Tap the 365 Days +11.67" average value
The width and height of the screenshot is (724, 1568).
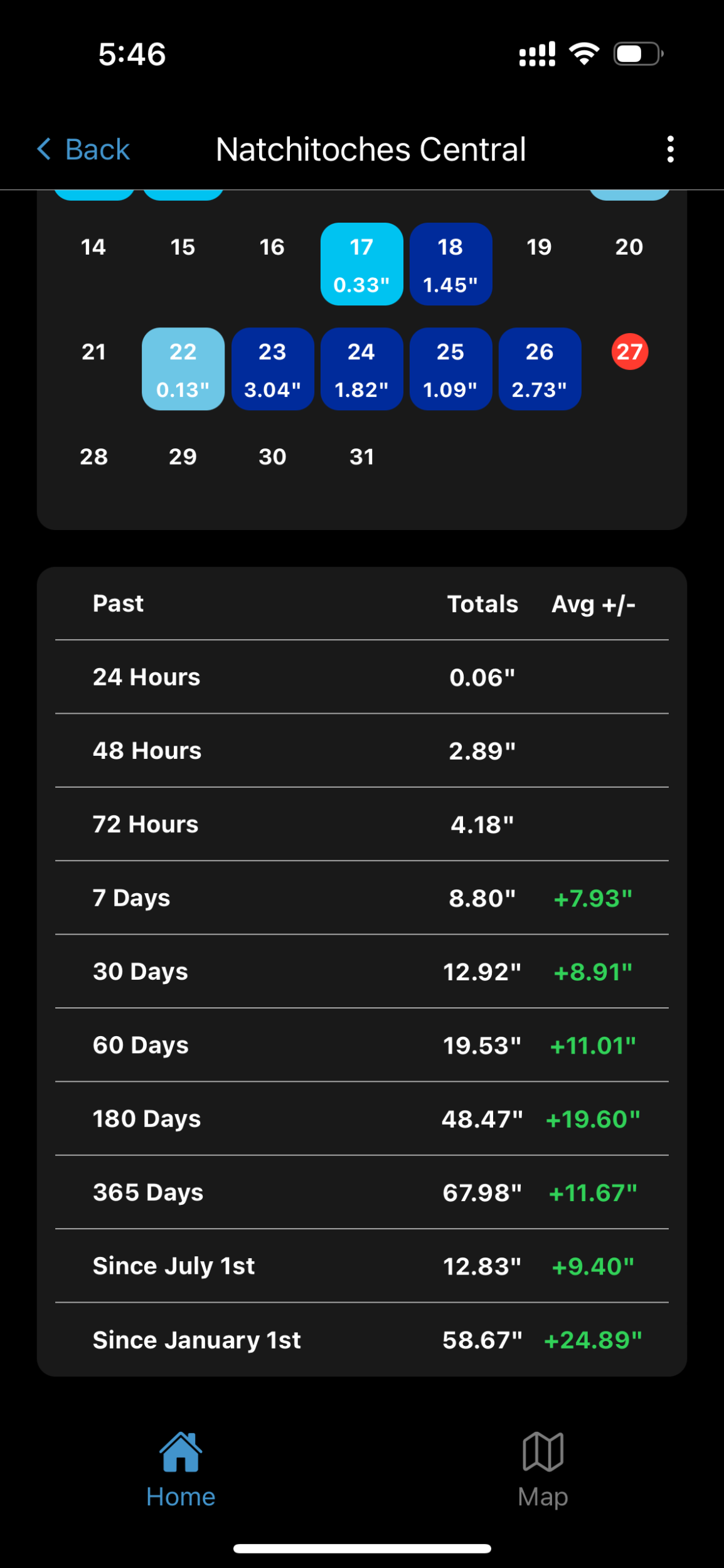(592, 1193)
